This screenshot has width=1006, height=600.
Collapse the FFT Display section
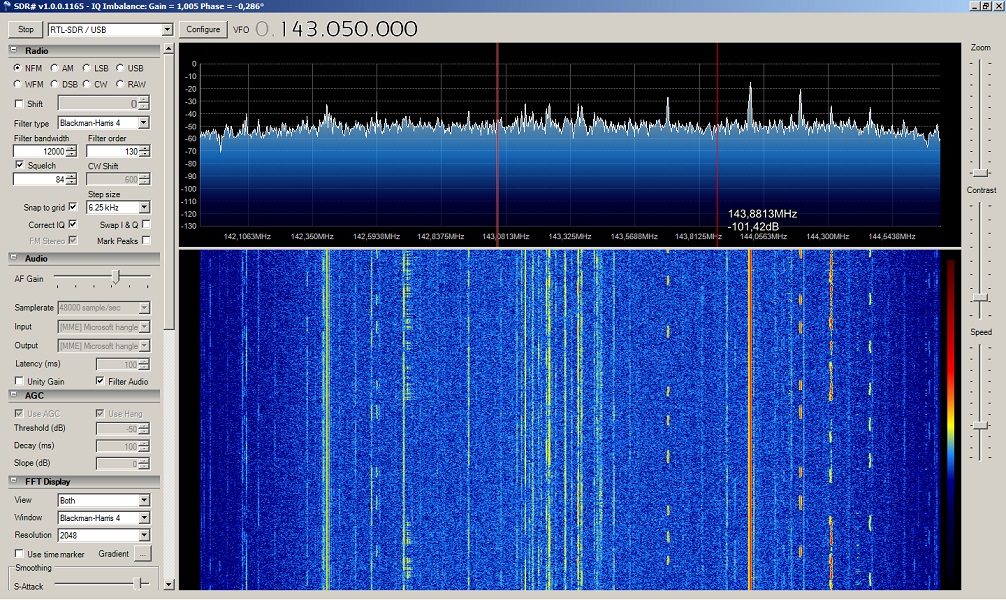click(15, 482)
